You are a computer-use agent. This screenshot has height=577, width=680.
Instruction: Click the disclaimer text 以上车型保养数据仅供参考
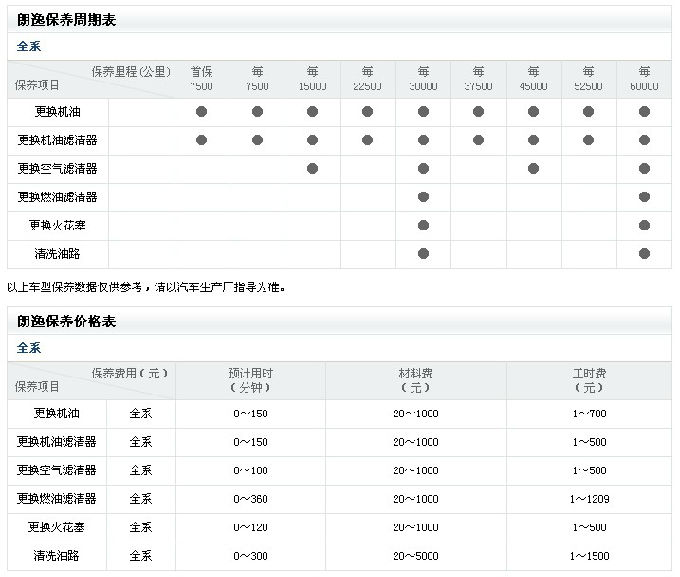(x=74, y=287)
